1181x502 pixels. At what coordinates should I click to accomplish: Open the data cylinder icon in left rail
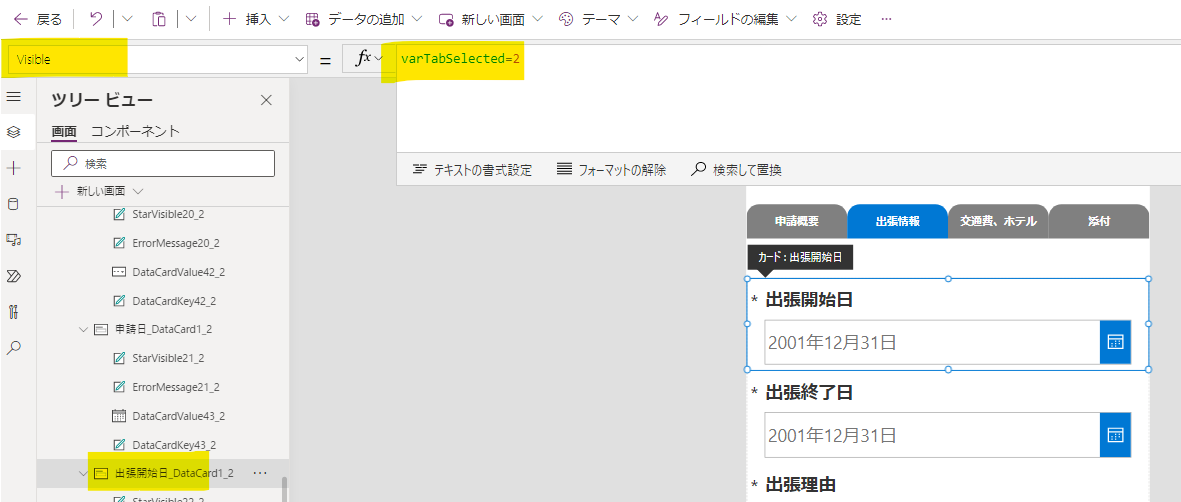click(13, 204)
